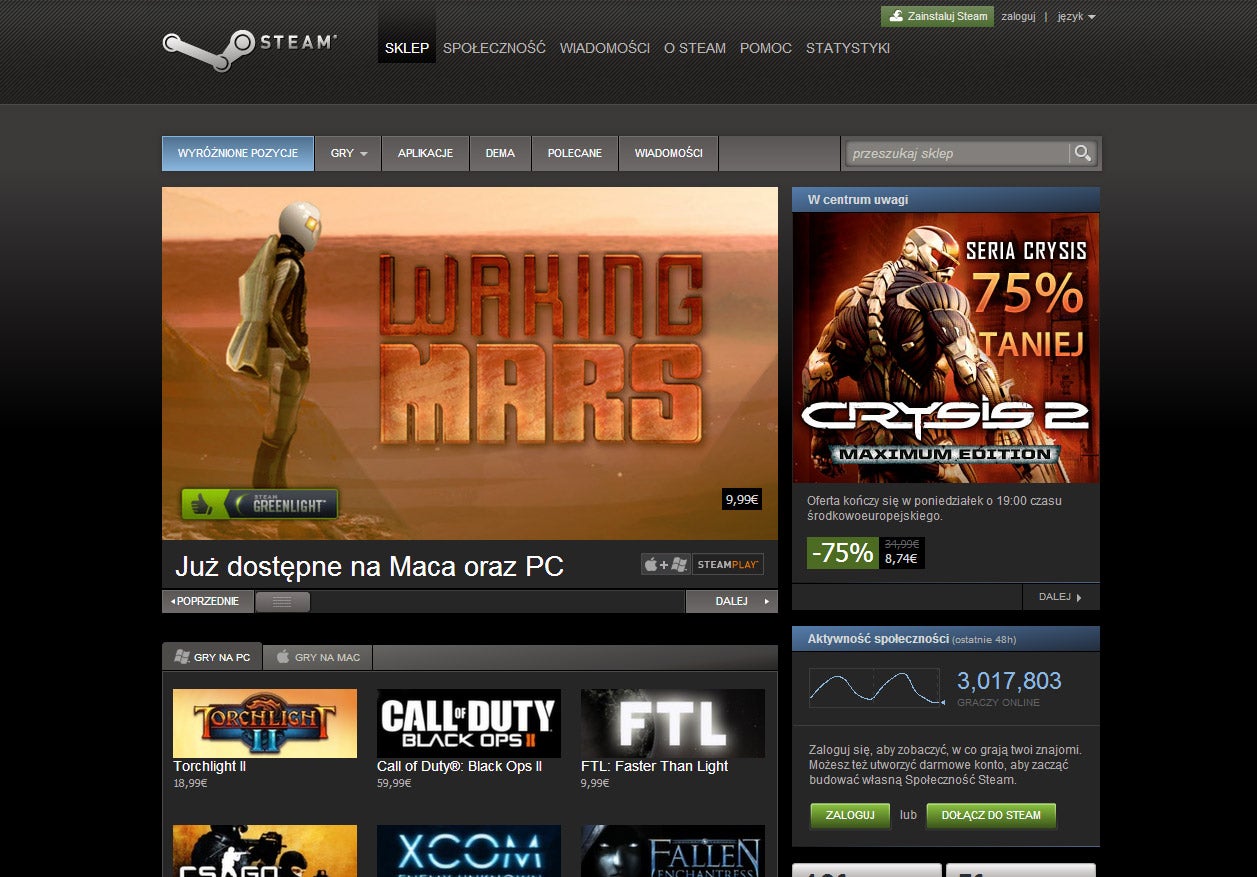
Task: Click the Waking Mars featured banner
Action: coord(470,363)
